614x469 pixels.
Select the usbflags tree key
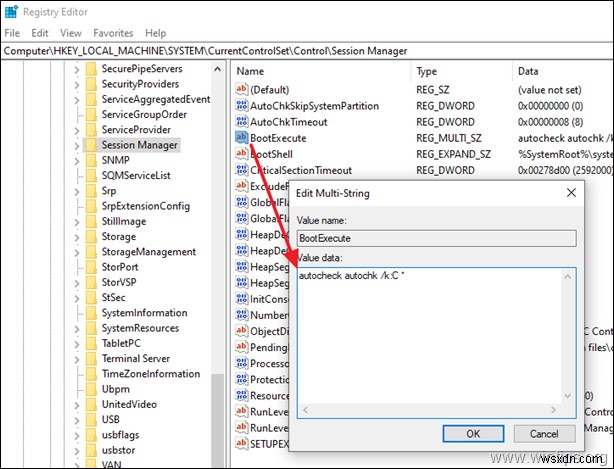point(120,435)
